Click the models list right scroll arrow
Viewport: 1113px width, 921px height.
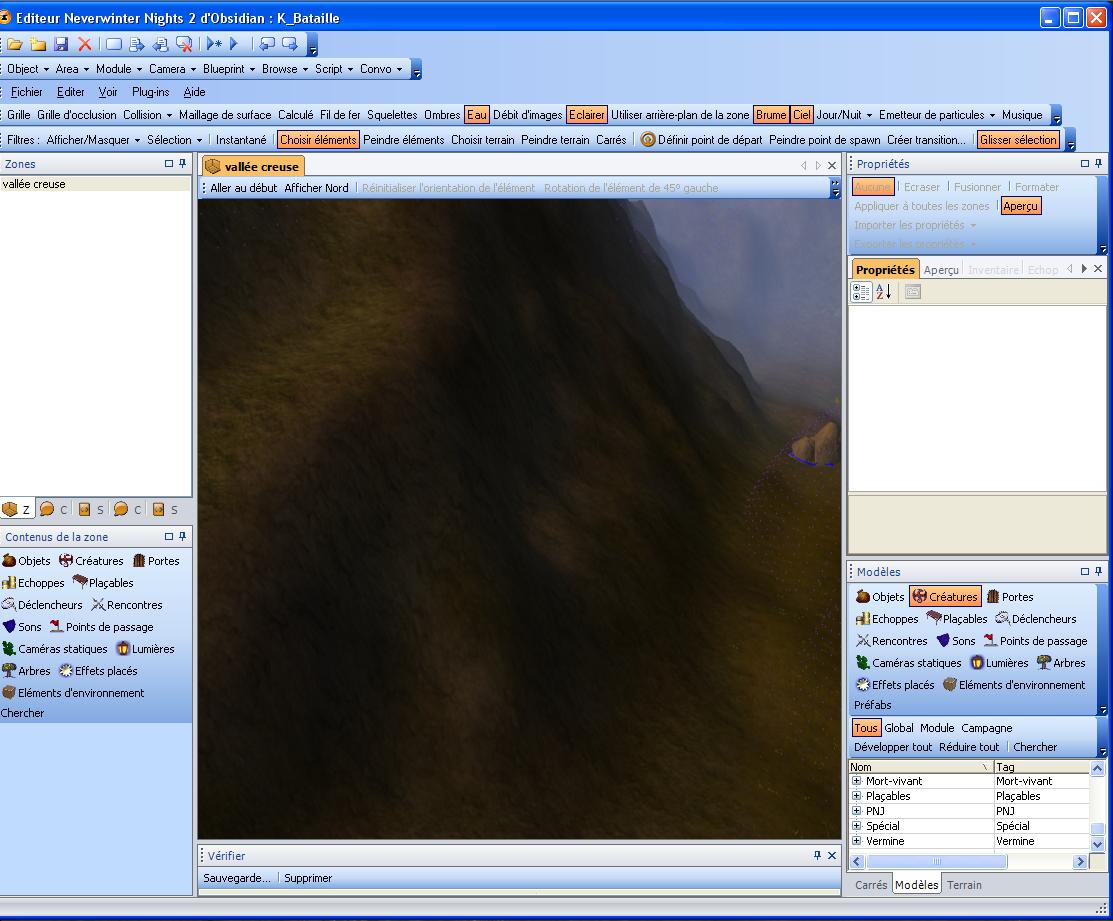1080,861
